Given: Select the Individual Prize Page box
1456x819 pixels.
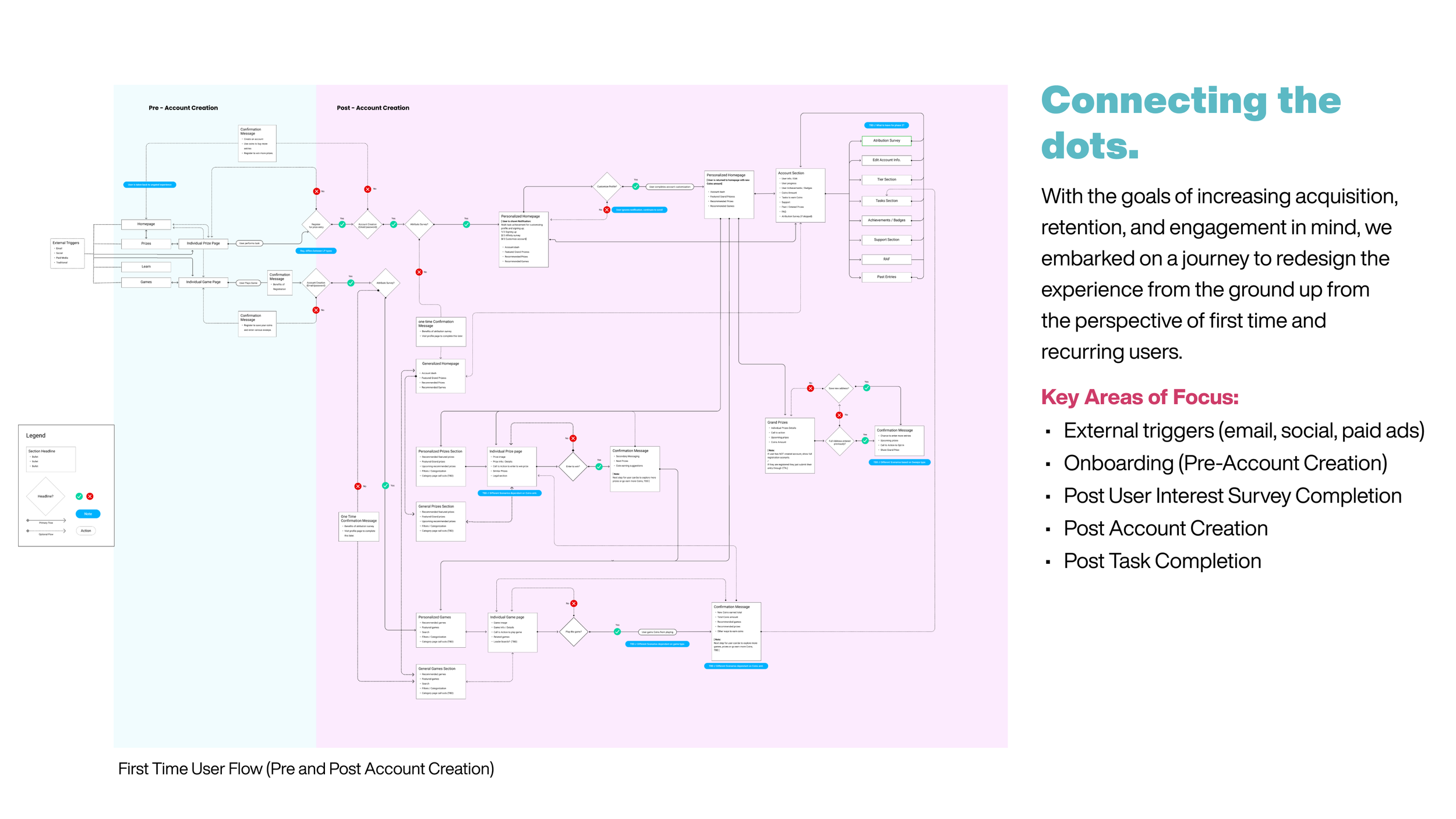Looking at the screenshot, I should tap(203, 243).
